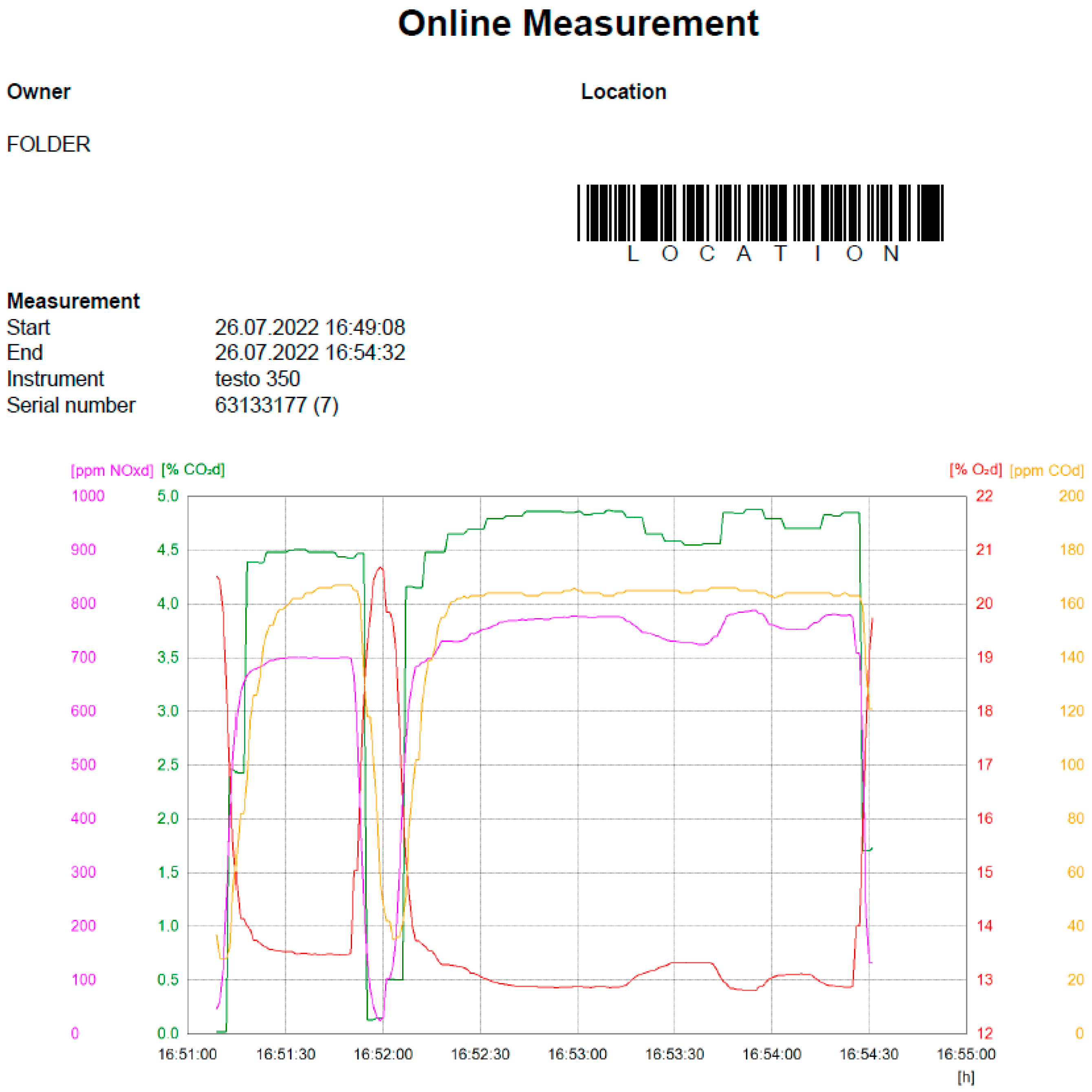The height and width of the screenshot is (1092, 1092).
Task: Click the [h] time unit label
Action: (x=966, y=1077)
